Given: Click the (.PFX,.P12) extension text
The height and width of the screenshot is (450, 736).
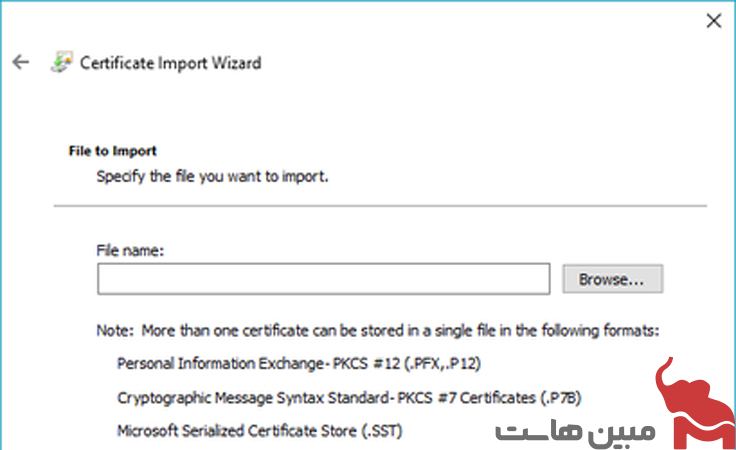Looking at the screenshot, I should point(442,364).
